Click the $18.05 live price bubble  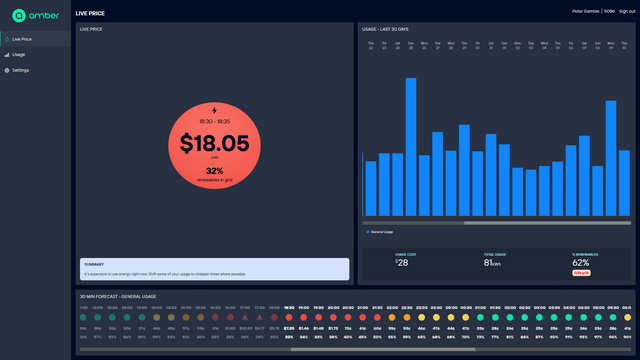[x=214, y=145]
